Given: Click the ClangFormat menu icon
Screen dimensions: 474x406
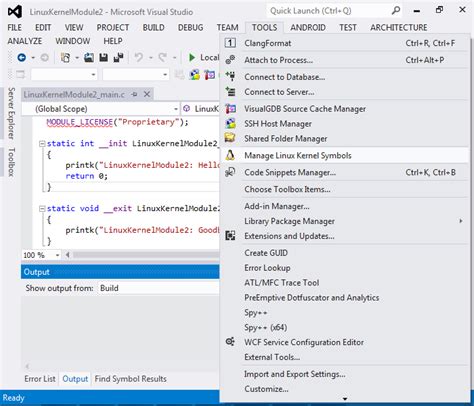Looking at the screenshot, I should coord(230,43).
